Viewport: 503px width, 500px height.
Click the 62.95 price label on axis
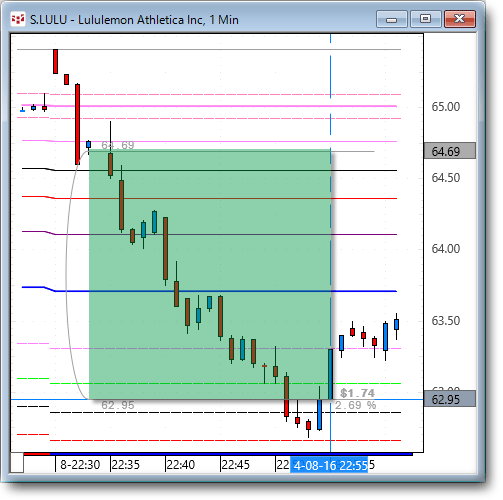pos(449,399)
